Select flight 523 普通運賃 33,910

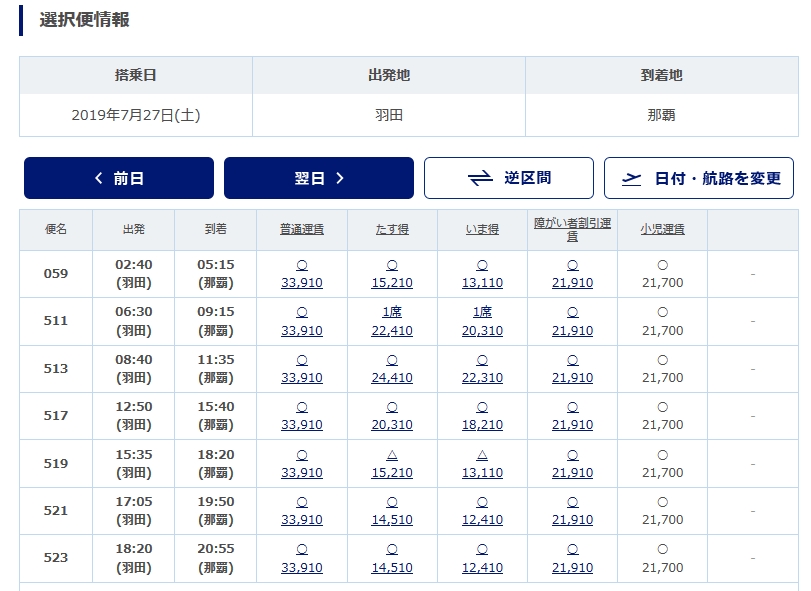coord(302,558)
